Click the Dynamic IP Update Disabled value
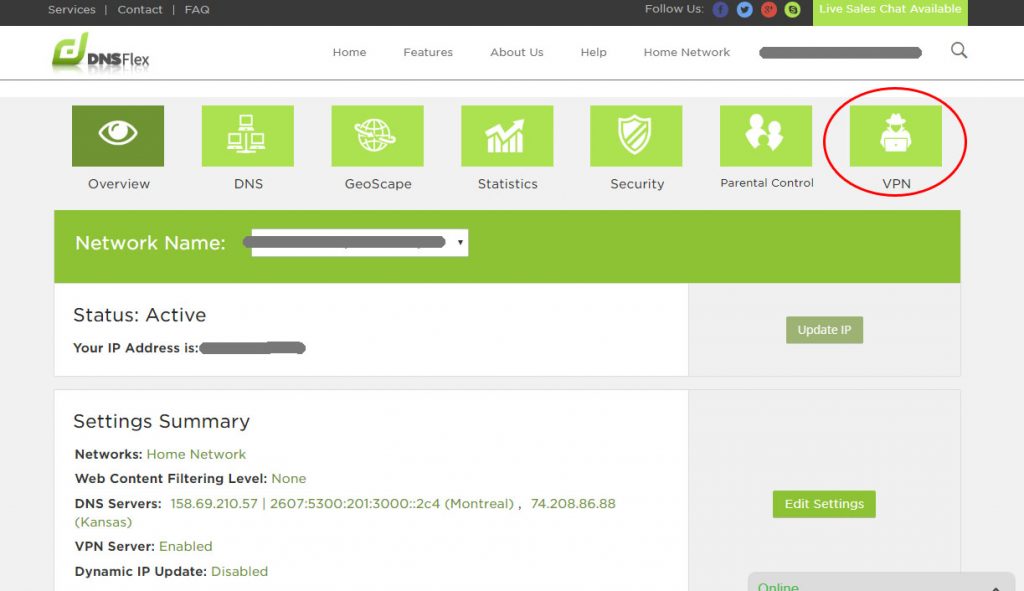The image size is (1024, 591). click(239, 571)
